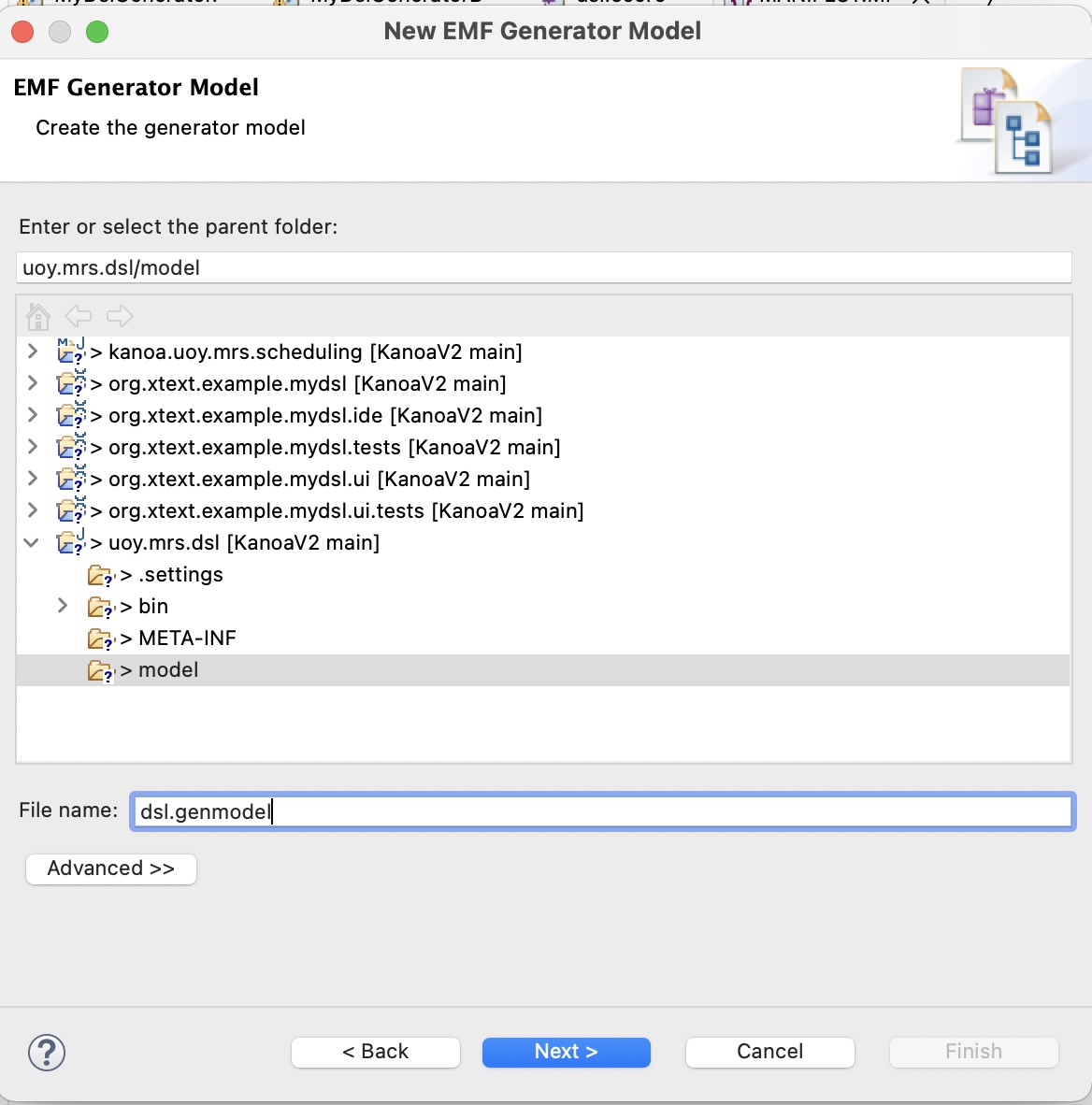Click the File name text field
This screenshot has width=1092, height=1105.
(x=602, y=811)
